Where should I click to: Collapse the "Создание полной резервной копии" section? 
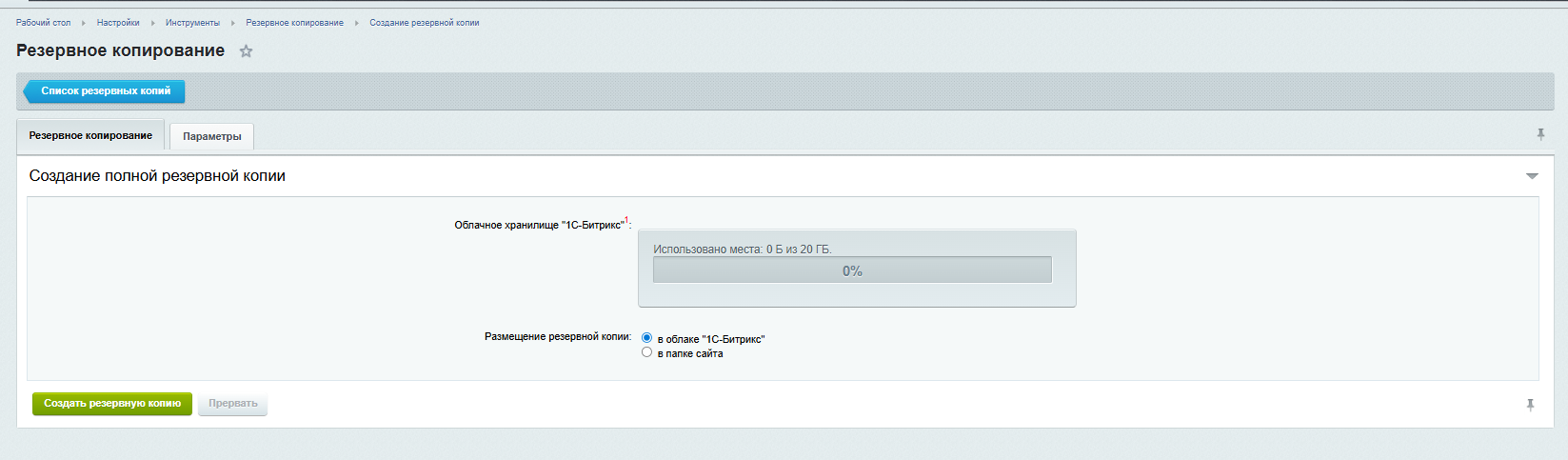tap(1532, 176)
